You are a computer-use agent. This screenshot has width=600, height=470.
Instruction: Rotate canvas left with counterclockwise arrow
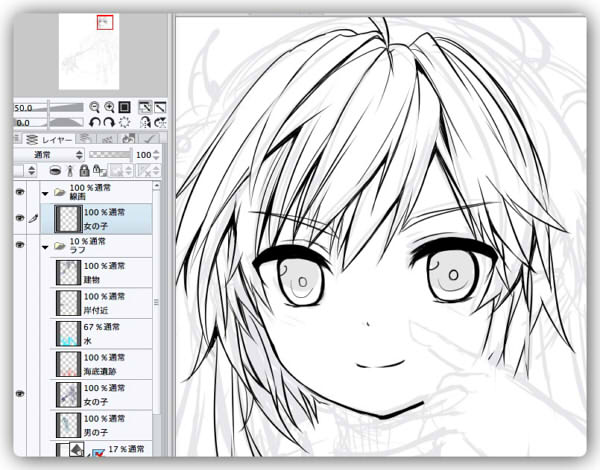(94, 122)
